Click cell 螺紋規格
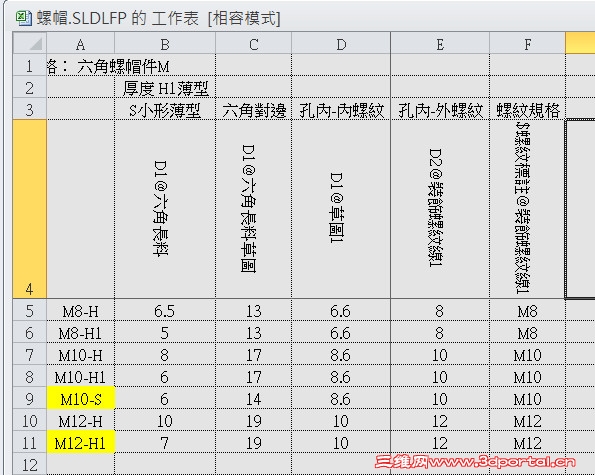The width and height of the screenshot is (595, 475). click(527, 110)
